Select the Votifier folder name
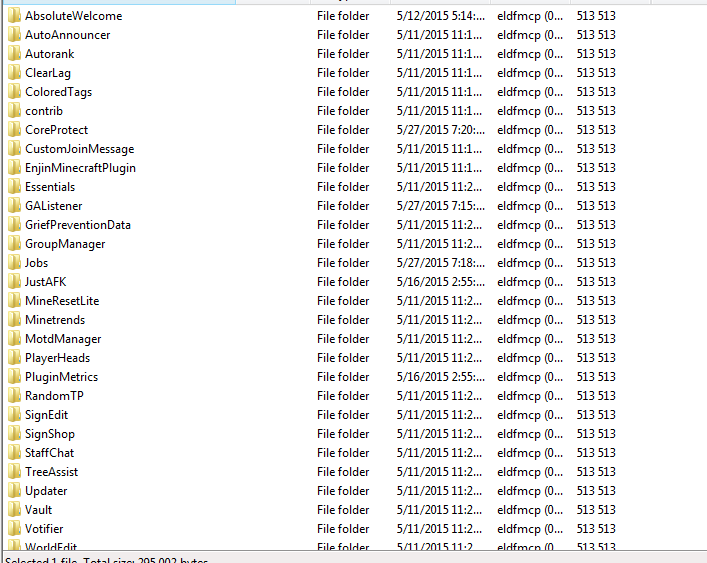Viewport: 707px width, 563px height. [x=44, y=528]
